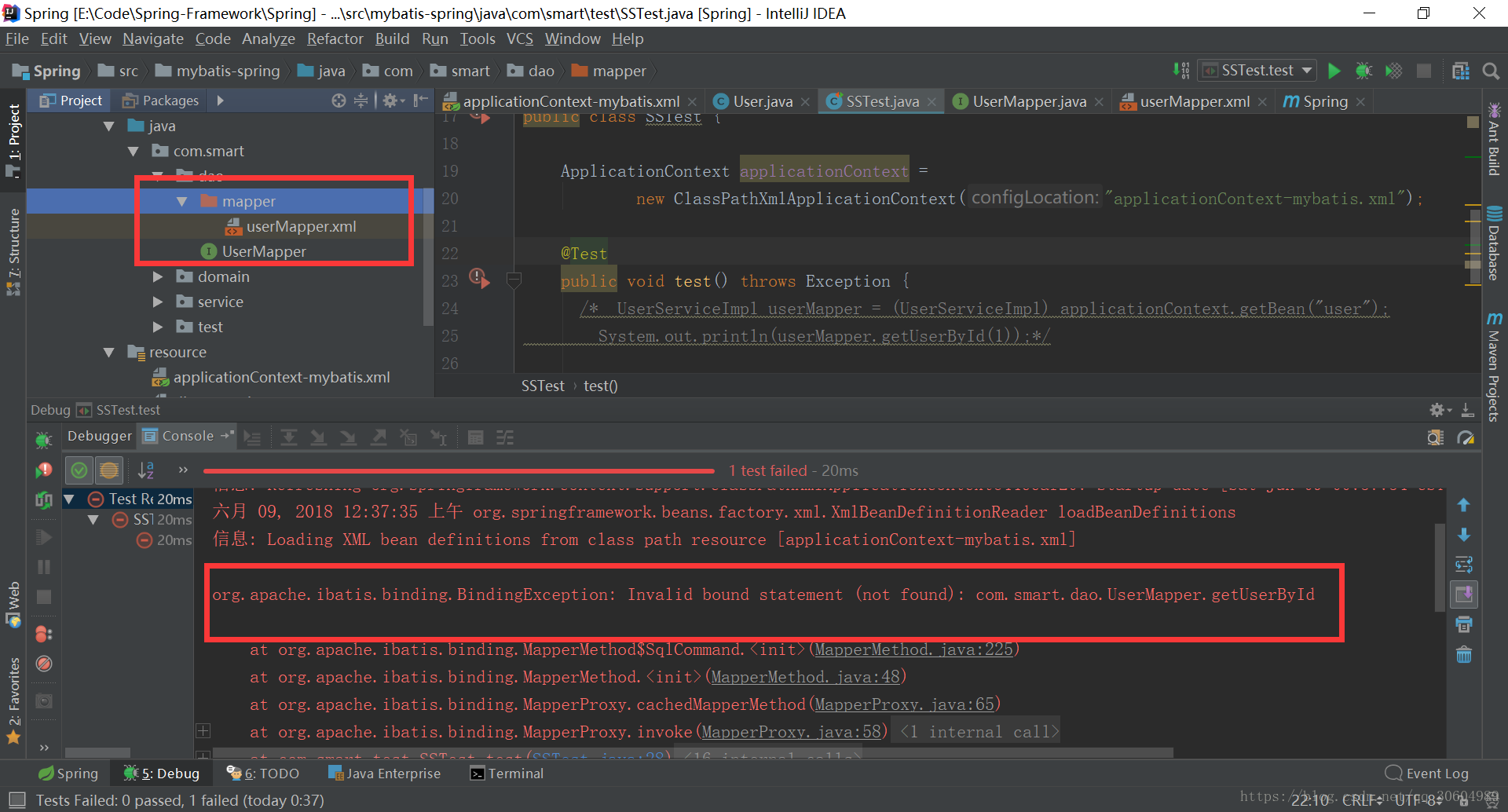Switch to applicationContext-mybatis.xml editor tab

pos(571,101)
